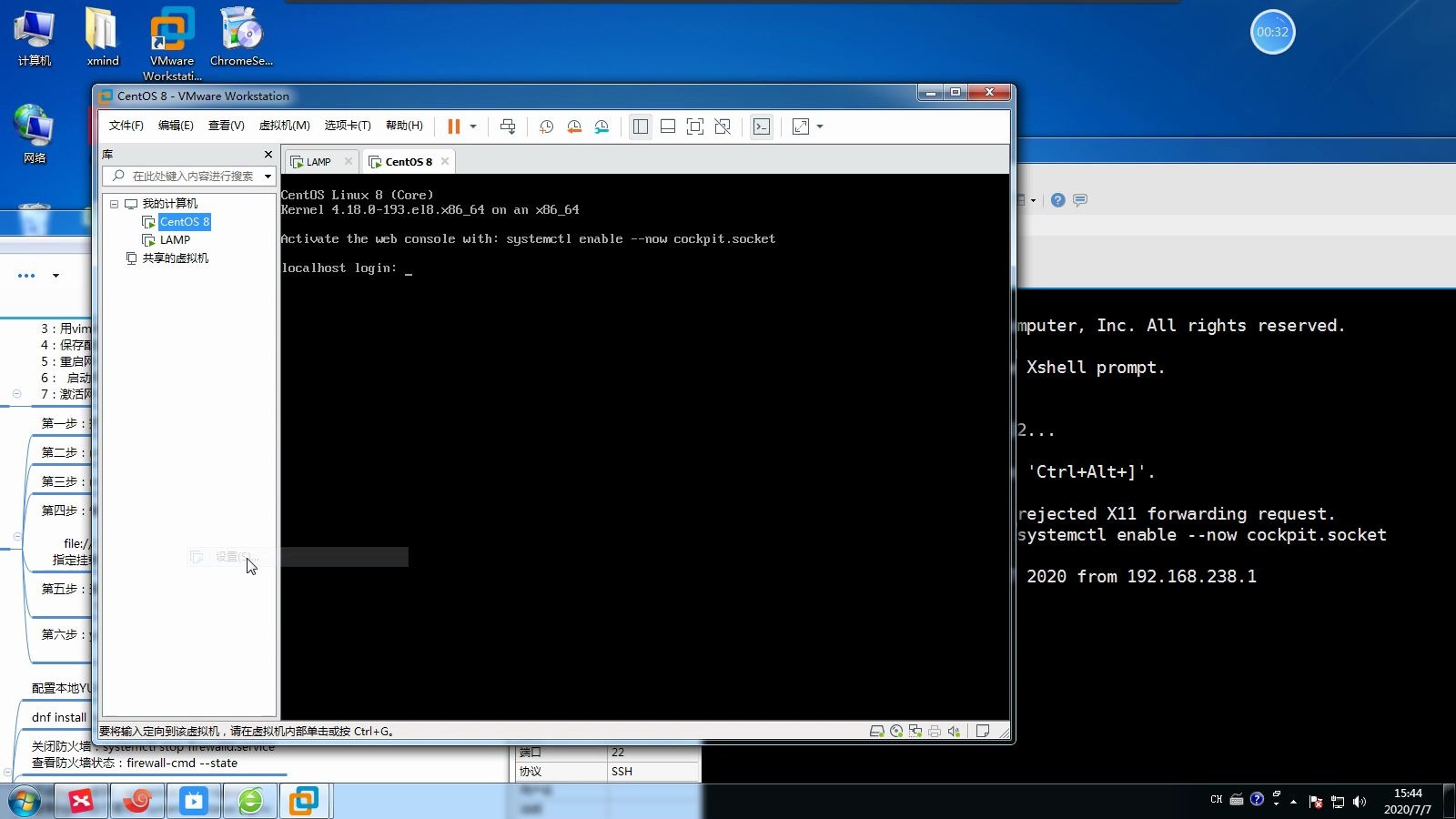Click the CD/DVD drive status icon
1456x819 pixels.
896,731
